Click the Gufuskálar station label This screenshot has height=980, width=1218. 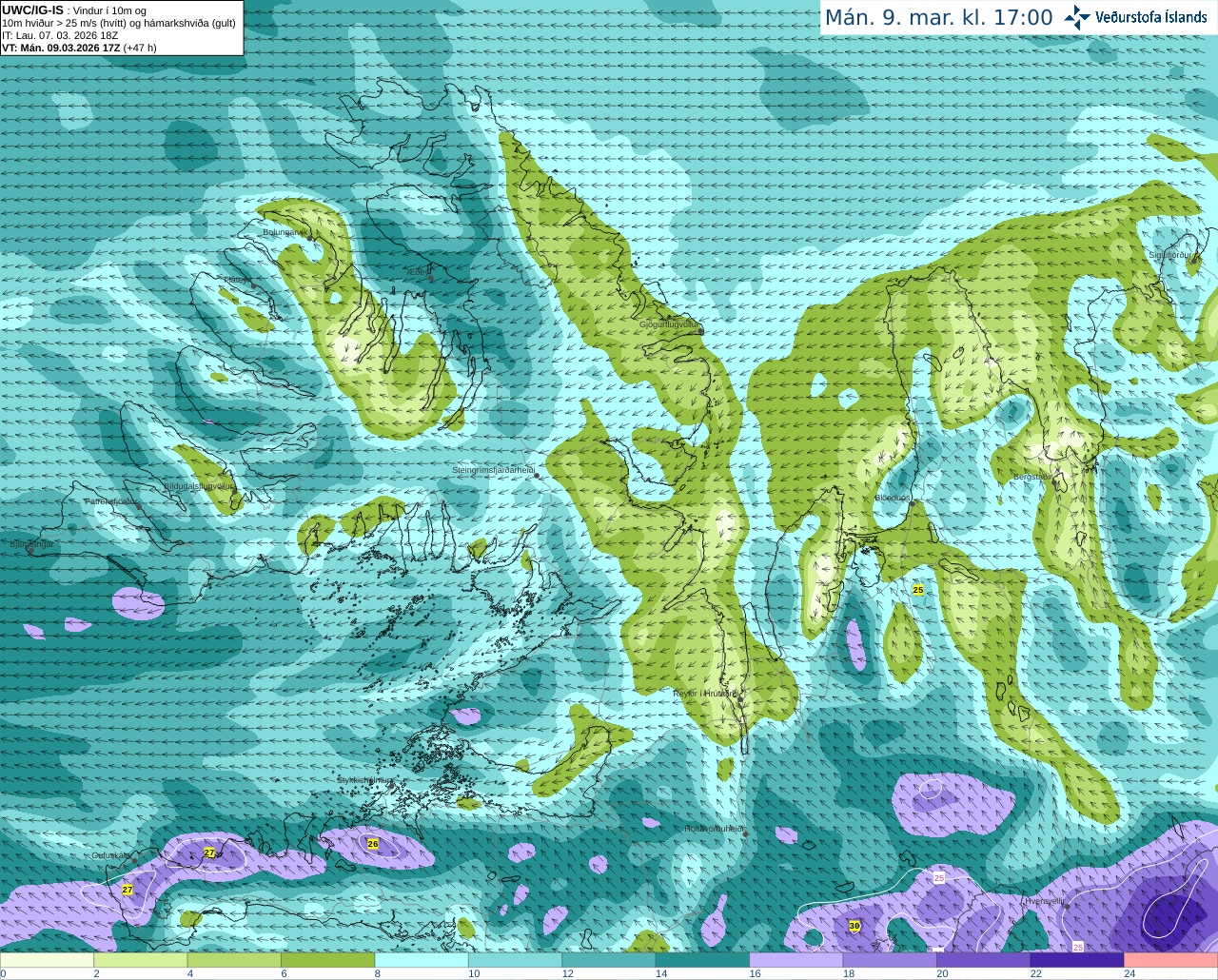point(111,855)
